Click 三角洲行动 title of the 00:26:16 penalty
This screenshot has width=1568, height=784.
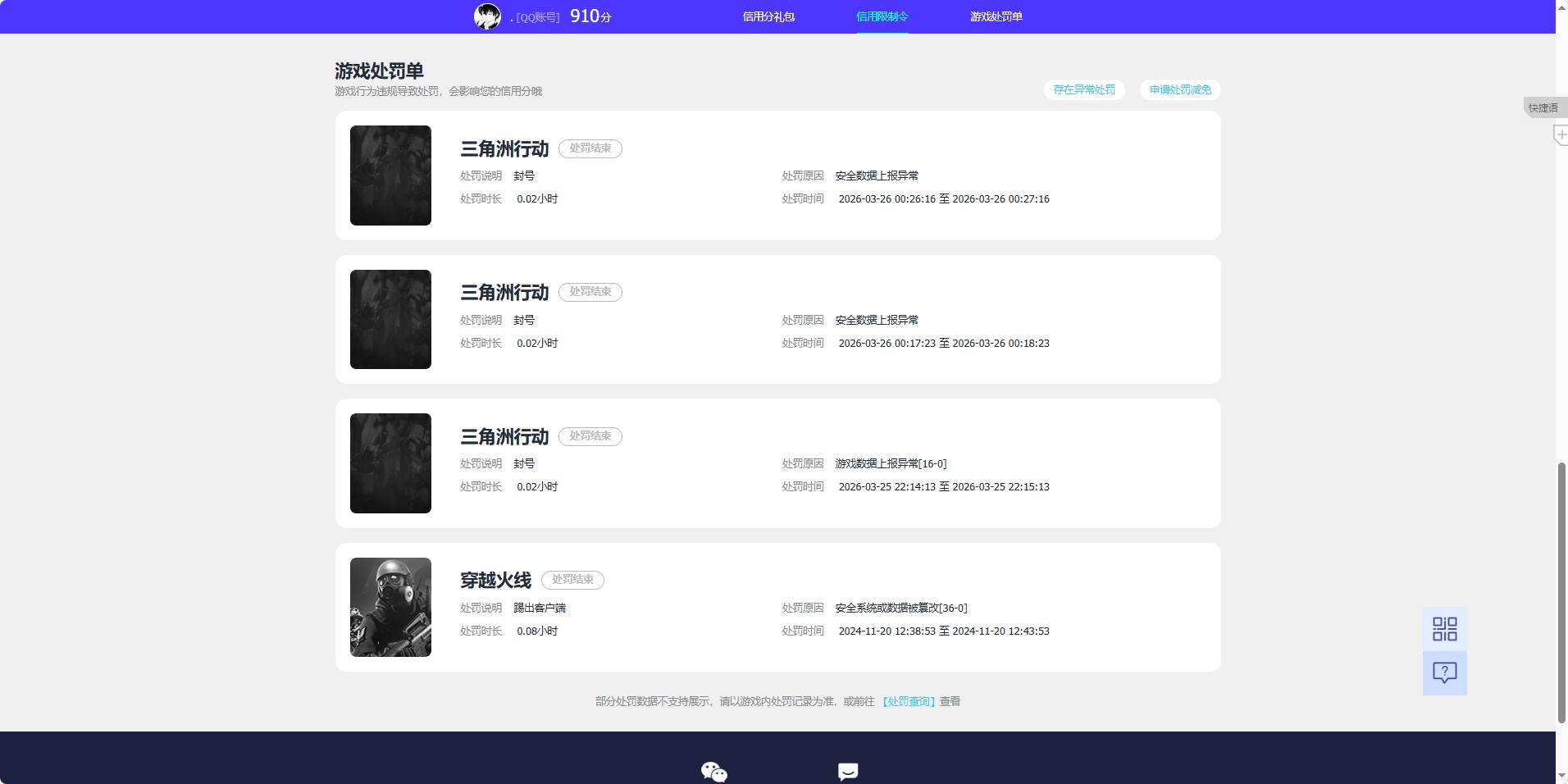coord(504,148)
